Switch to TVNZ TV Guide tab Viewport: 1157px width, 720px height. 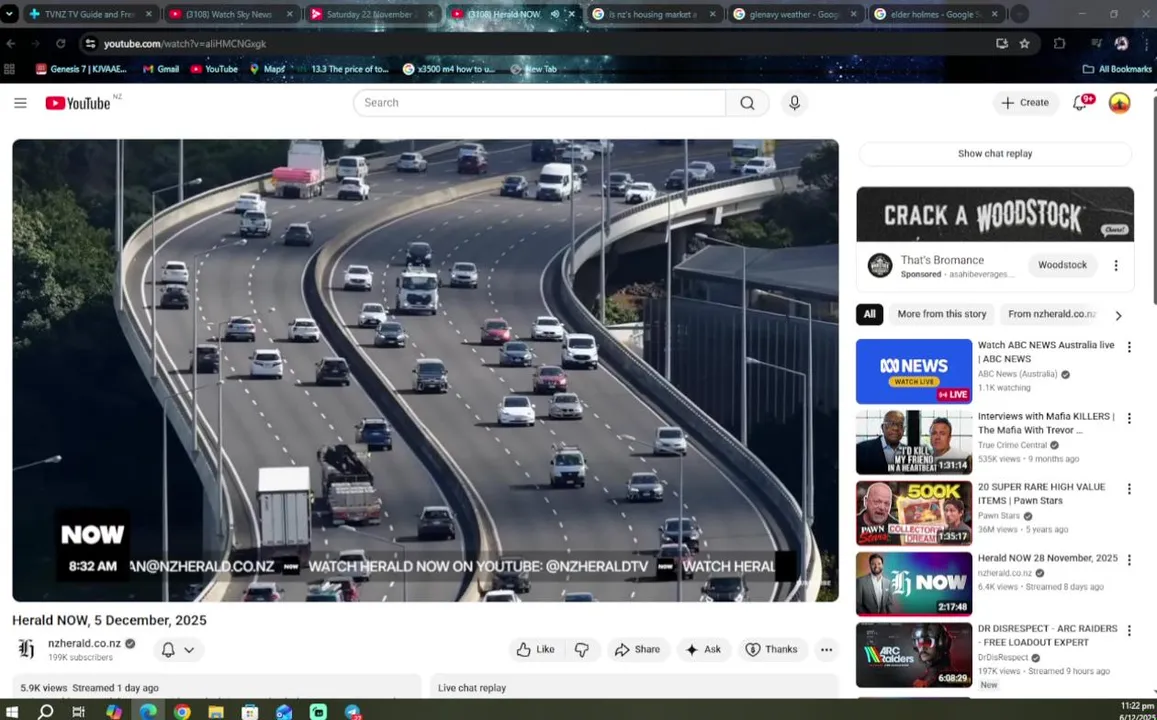point(90,14)
